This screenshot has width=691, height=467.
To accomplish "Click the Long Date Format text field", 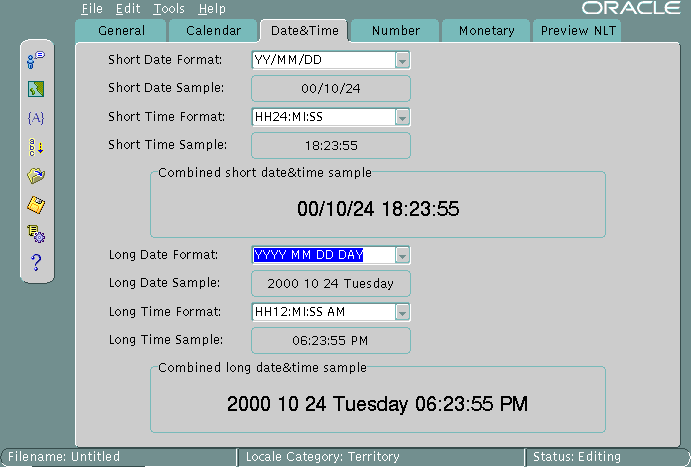I will click(322, 255).
